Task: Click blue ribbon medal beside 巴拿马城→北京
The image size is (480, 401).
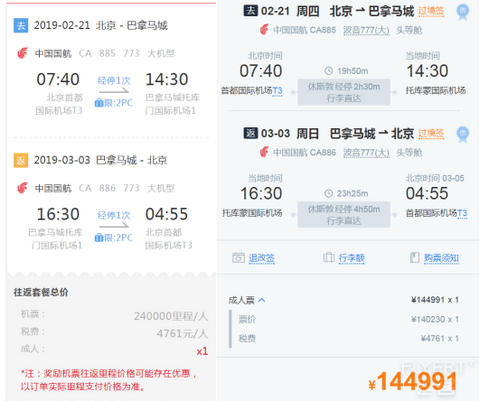Action: [x=462, y=135]
